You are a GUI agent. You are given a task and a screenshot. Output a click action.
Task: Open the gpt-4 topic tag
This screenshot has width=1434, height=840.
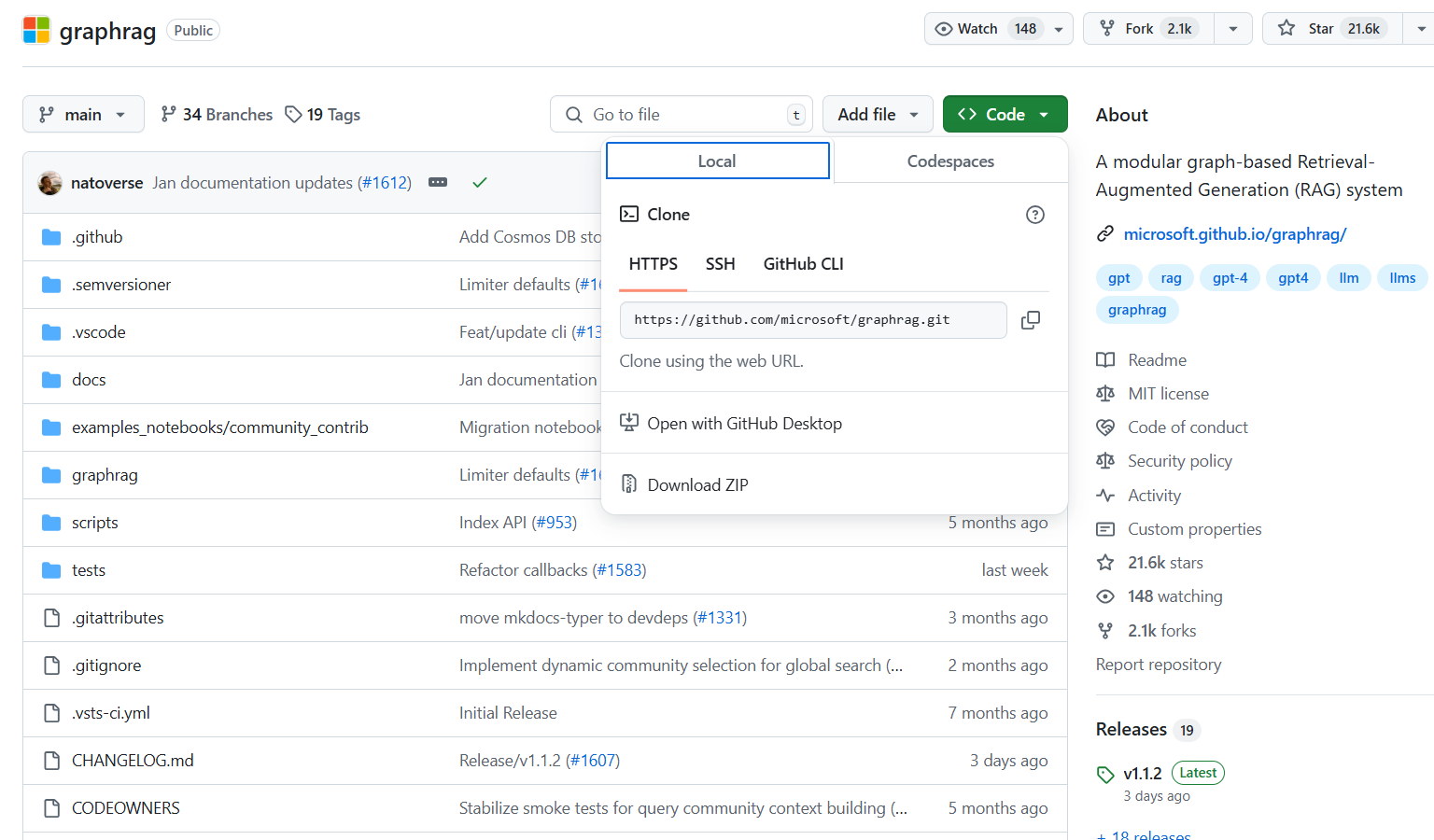1230,278
